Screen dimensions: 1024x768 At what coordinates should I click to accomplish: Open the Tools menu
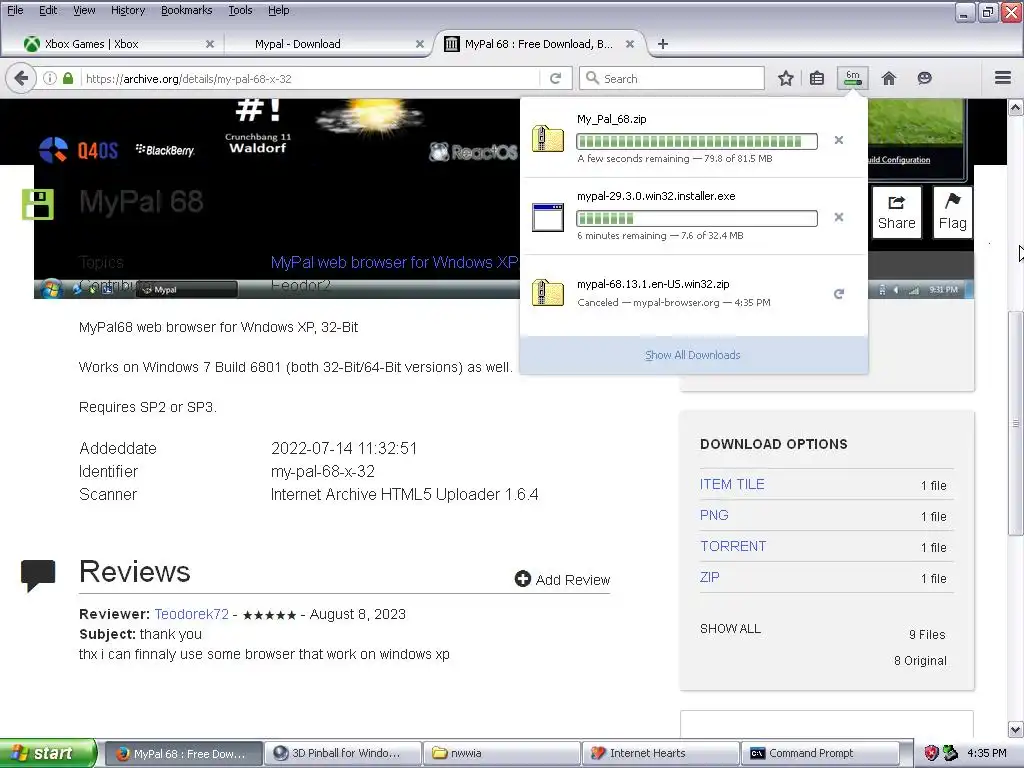tap(240, 10)
